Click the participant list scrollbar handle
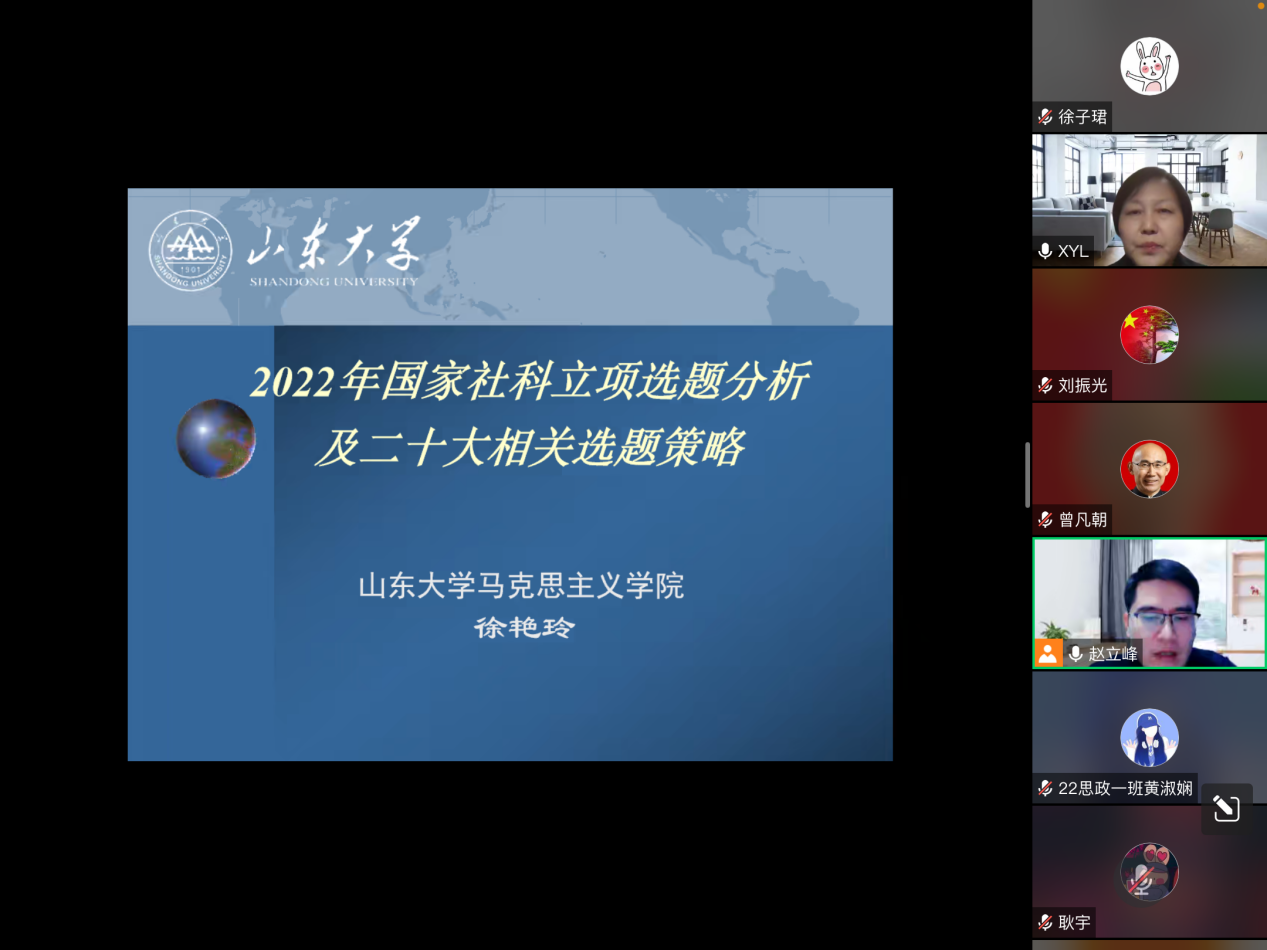Image resolution: width=1267 pixels, height=950 pixels. click(1027, 475)
